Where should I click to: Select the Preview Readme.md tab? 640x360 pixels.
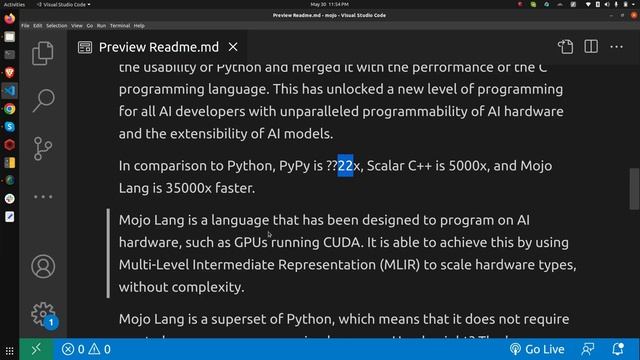(158, 47)
